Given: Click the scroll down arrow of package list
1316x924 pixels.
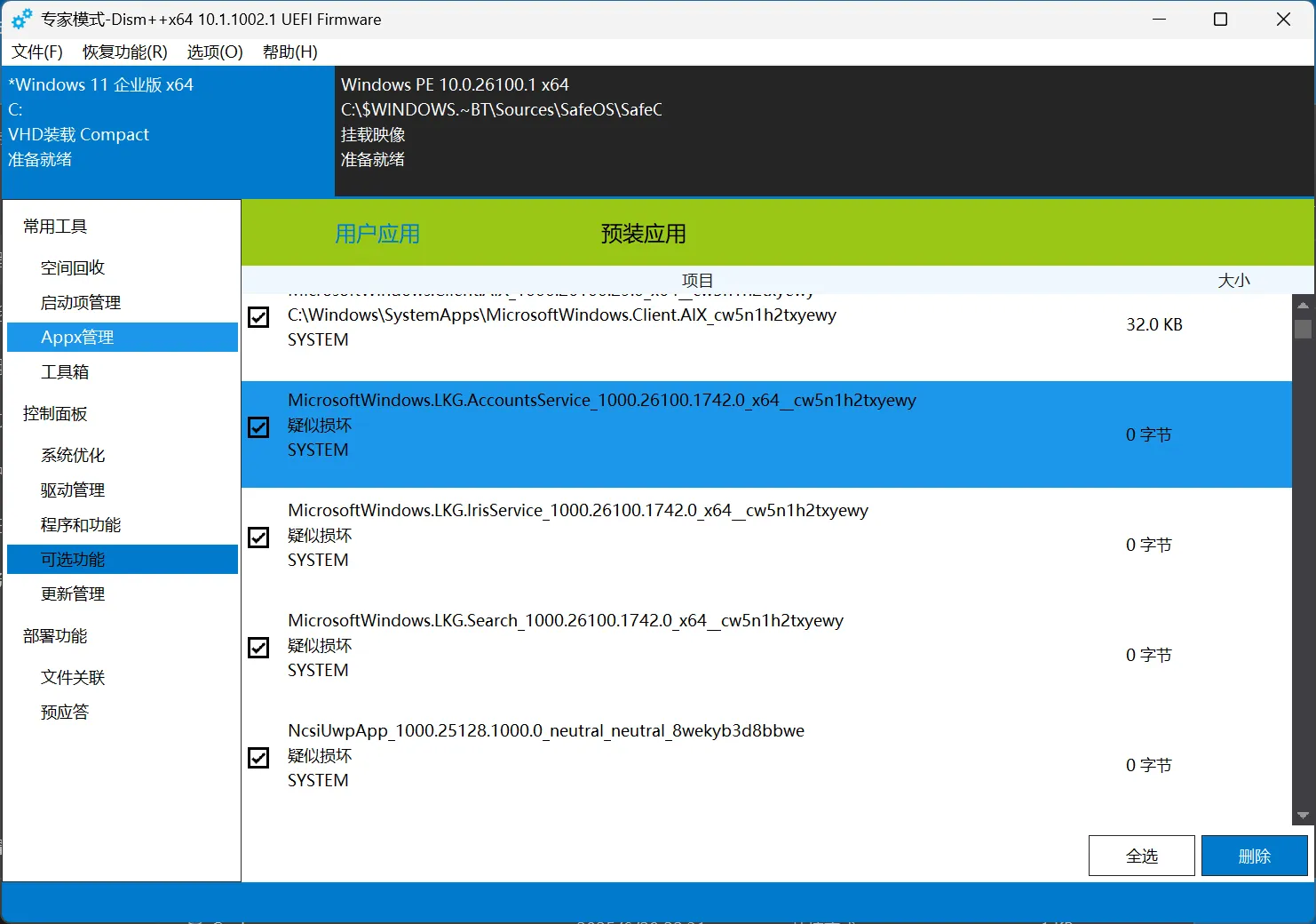Looking at the screenshot, I should [1303, 815].
